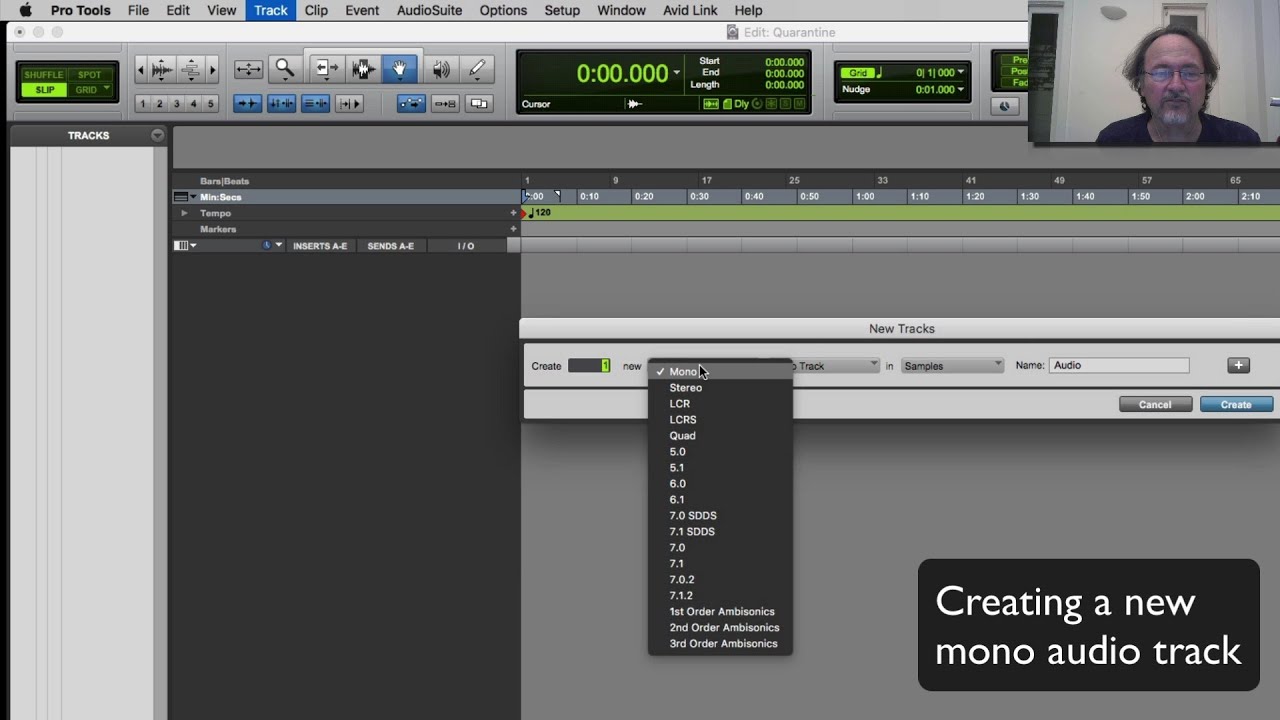Screen dimensions: 1280x720
Task: Choose 1st Order Ambisonics format
Action: [720, 612]
